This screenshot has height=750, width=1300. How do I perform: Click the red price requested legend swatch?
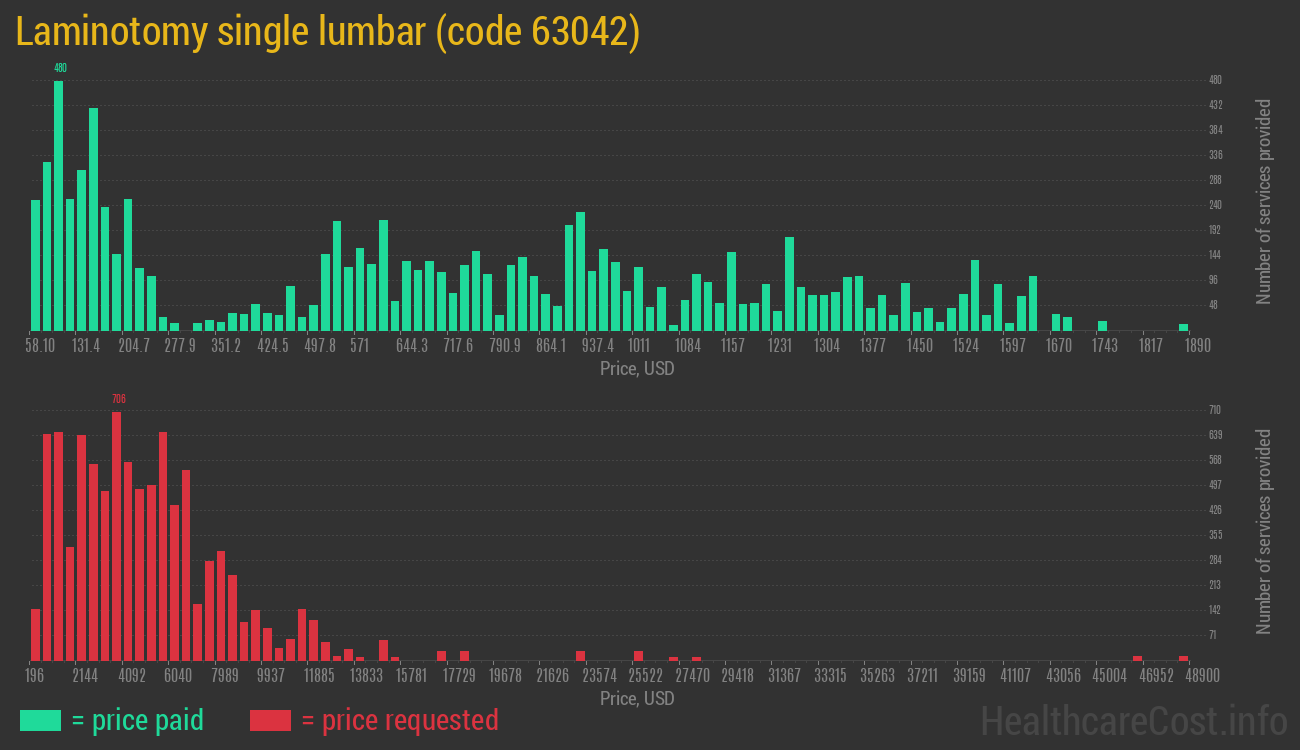click(x=270, y=720)
